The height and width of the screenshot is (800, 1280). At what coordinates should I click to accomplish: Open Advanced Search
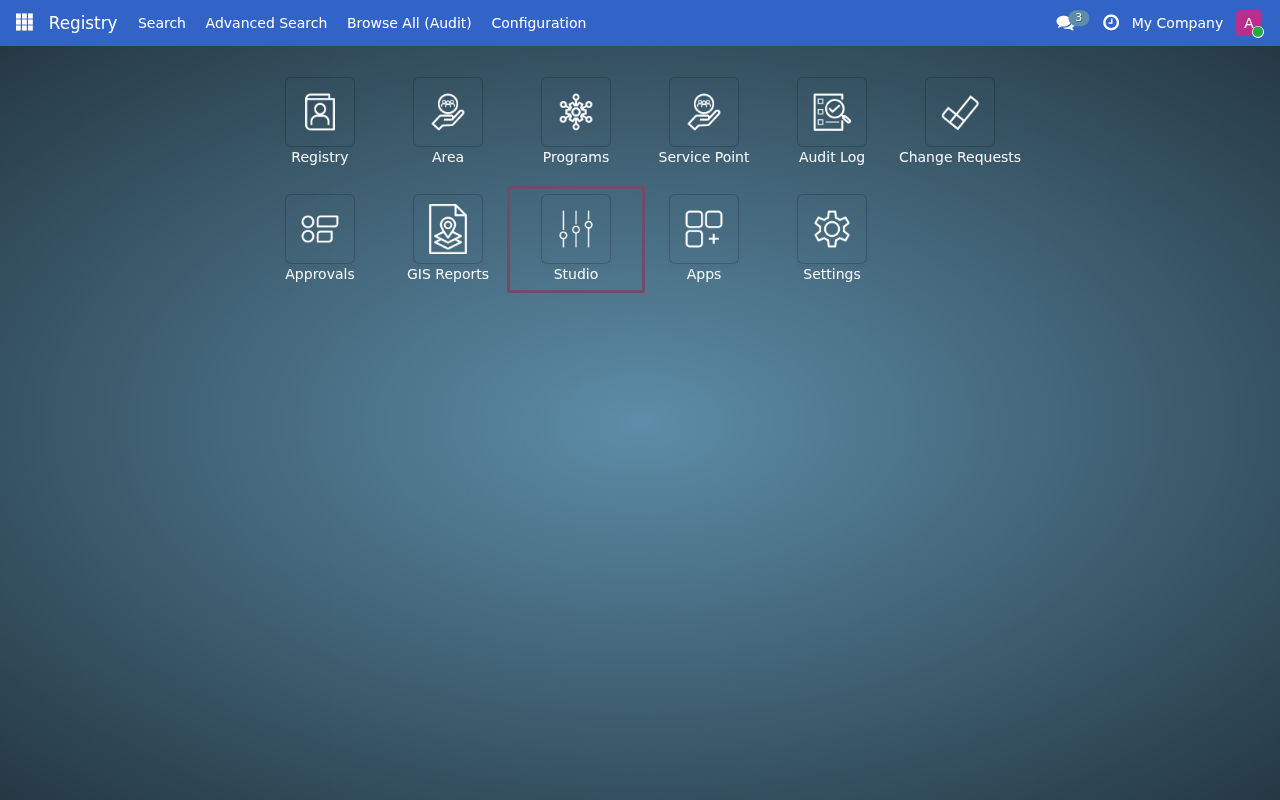(266, 22)
